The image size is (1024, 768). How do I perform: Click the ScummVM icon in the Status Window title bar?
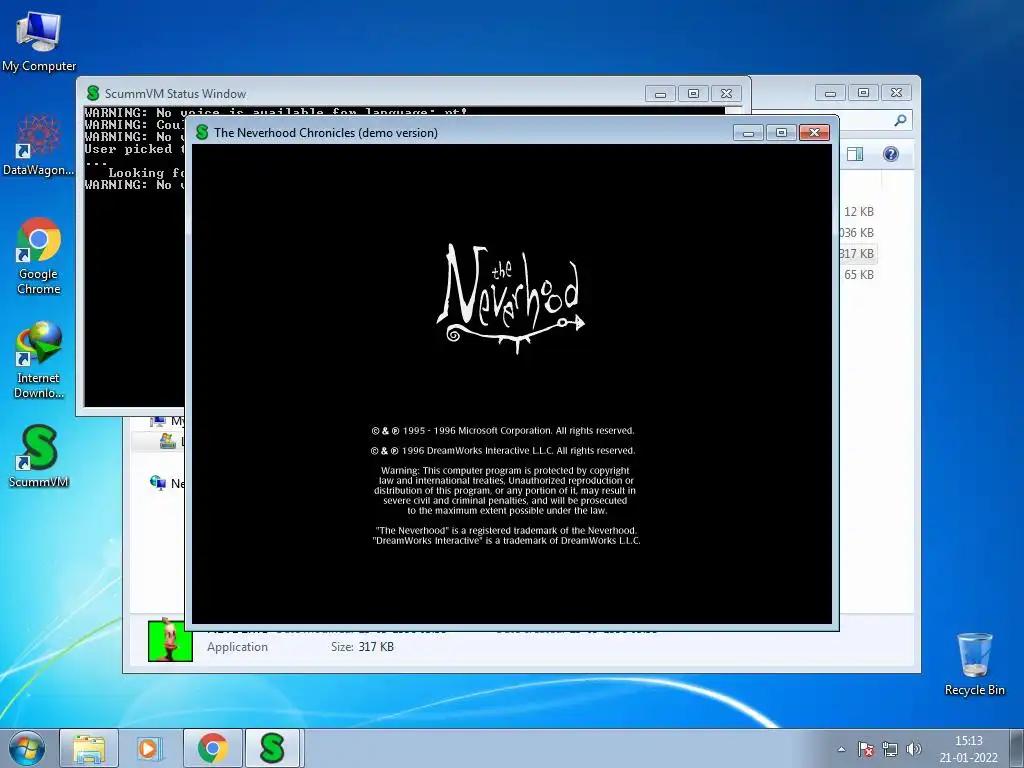tap(93, 93)
